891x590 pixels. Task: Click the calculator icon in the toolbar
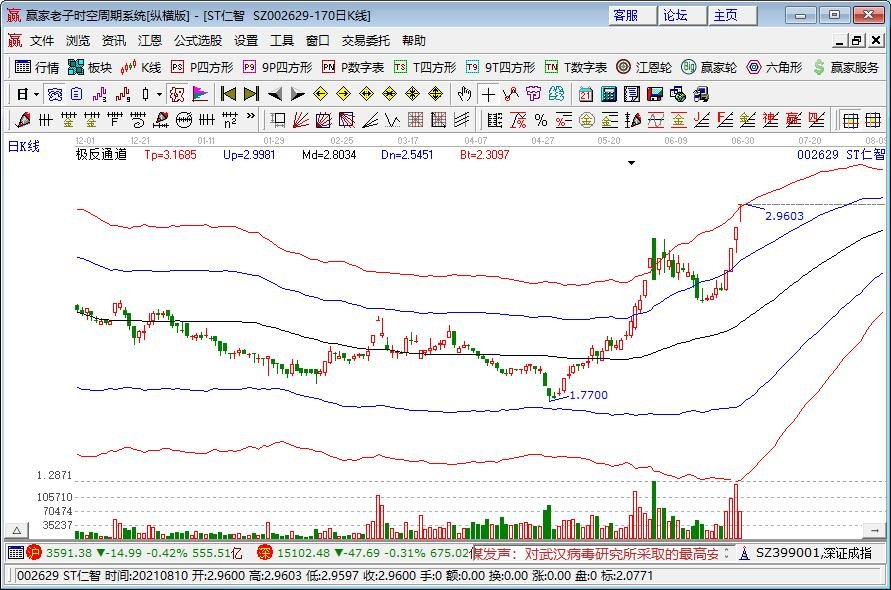607,94
